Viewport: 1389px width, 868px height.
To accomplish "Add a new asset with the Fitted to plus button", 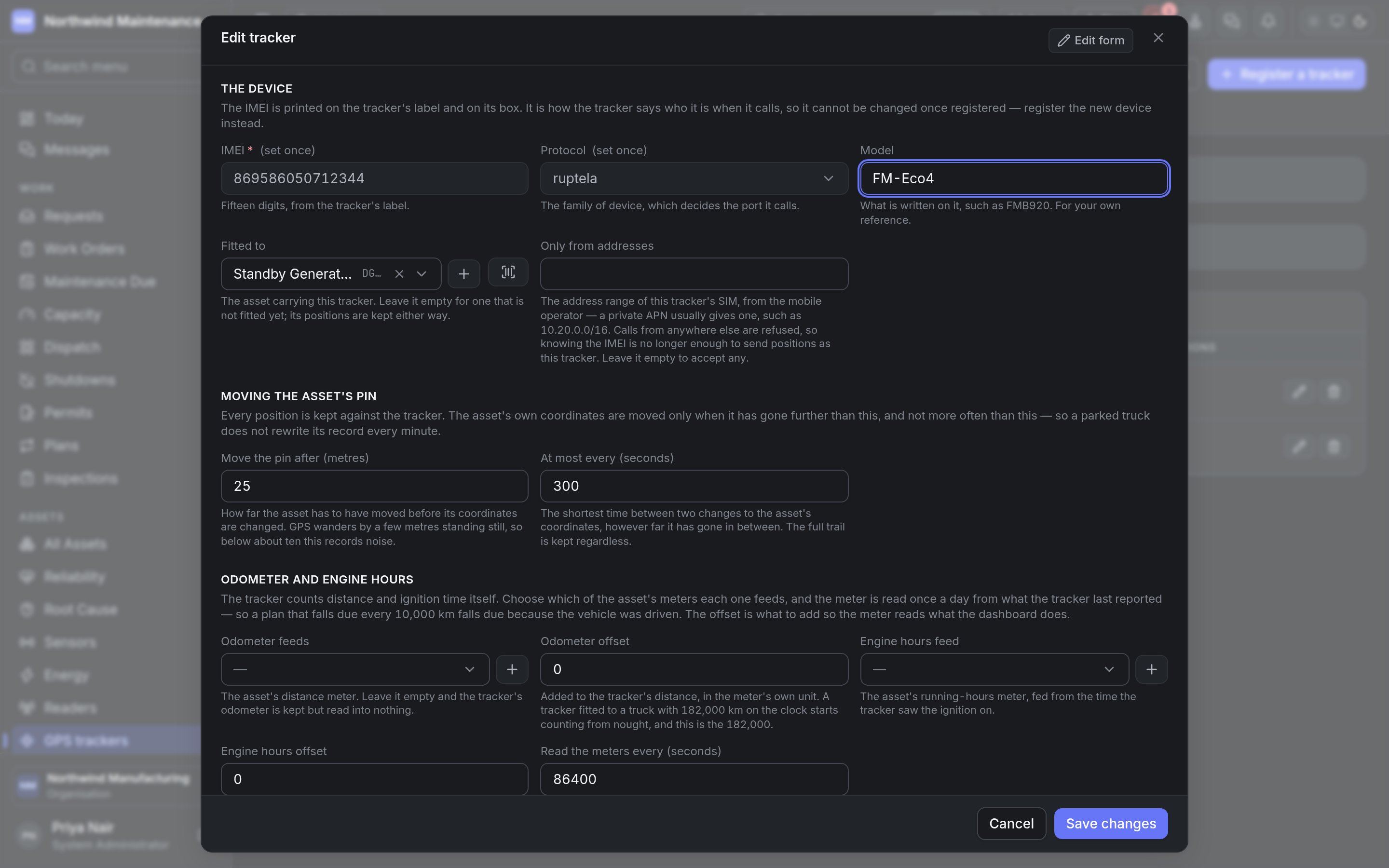I will tap(464, 274).
